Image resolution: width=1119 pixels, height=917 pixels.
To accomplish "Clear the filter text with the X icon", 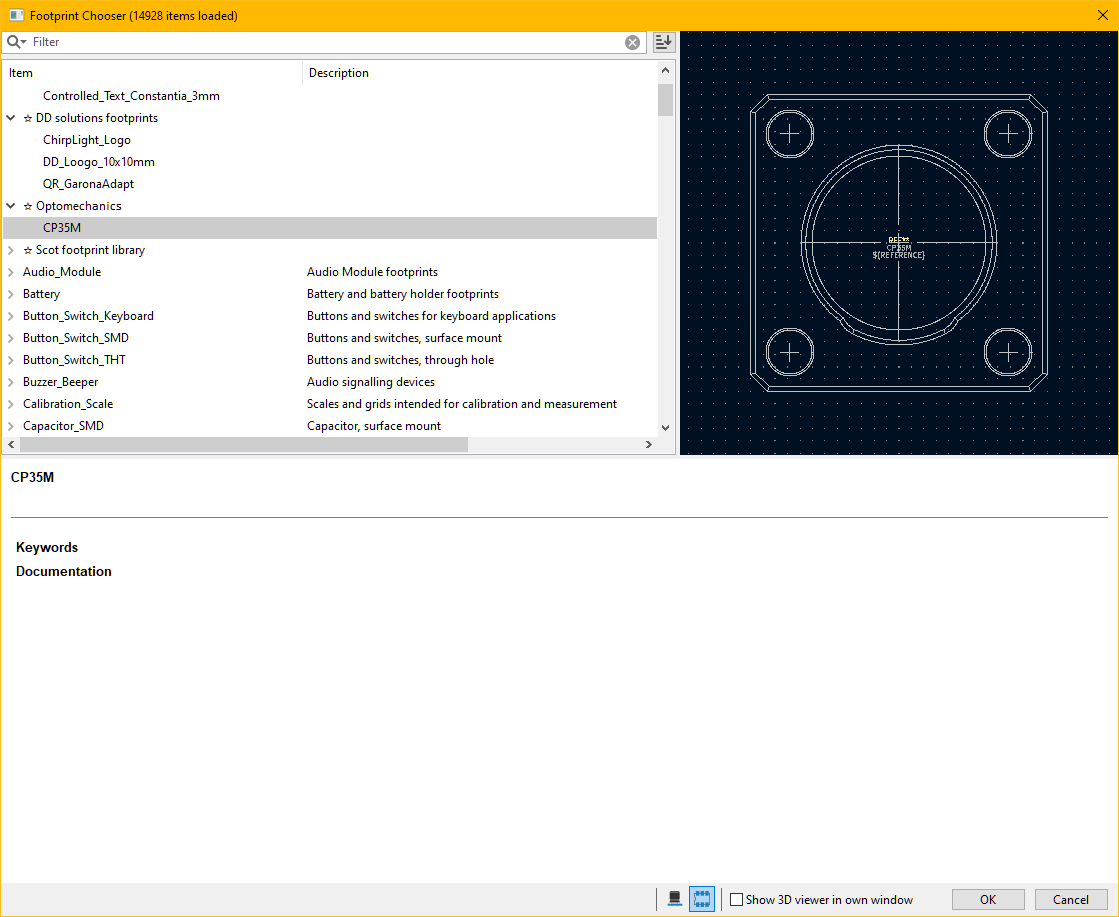I will tap(632, 42).
